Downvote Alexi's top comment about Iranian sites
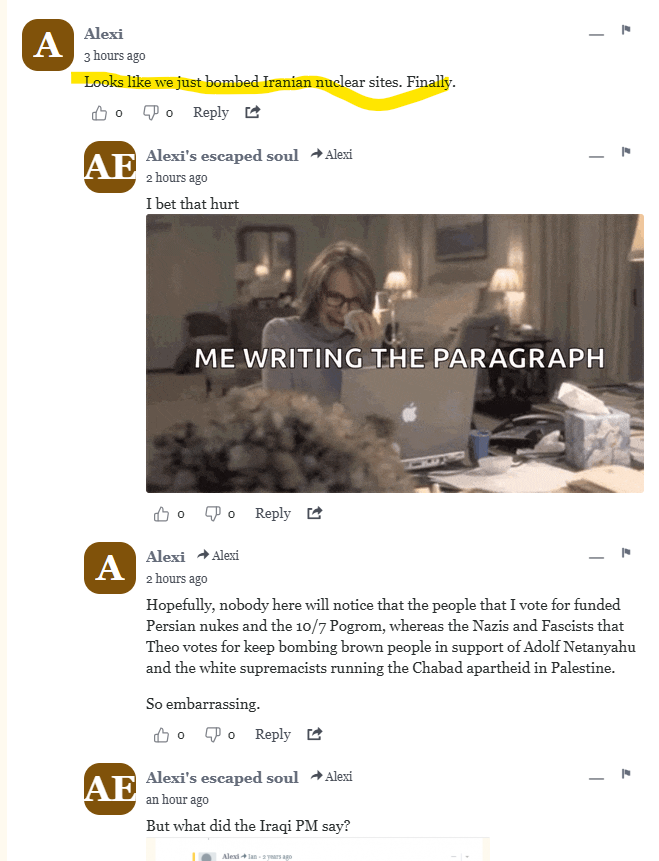This screenshot has width=659, height=861. (x=150, y=113)
